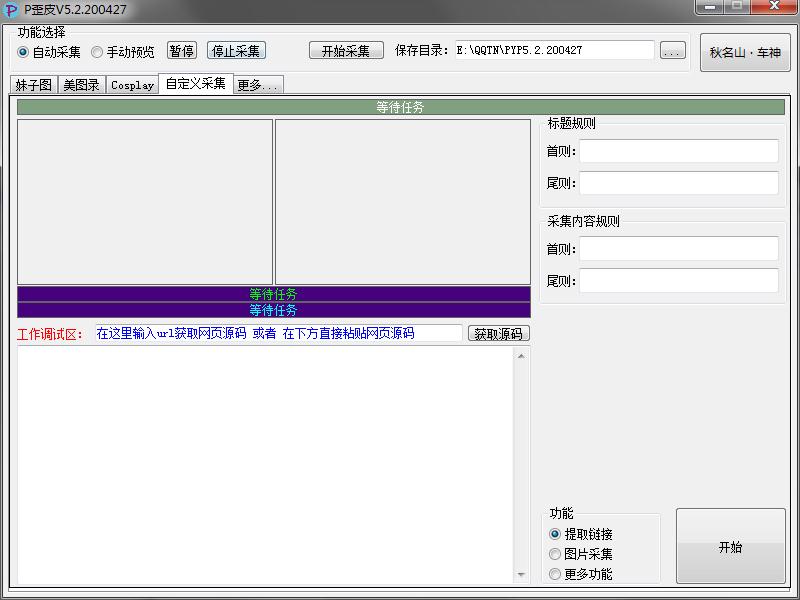Switch to 妹子图 tab
The image size is (800, 600).
tap(34, 85)
